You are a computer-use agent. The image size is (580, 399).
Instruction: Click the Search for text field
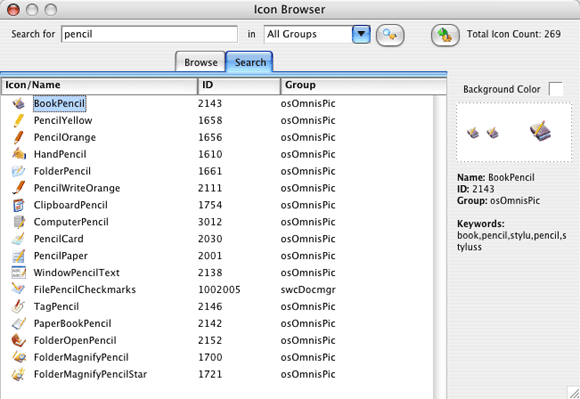pyautogui.click(x=149, y=34)
